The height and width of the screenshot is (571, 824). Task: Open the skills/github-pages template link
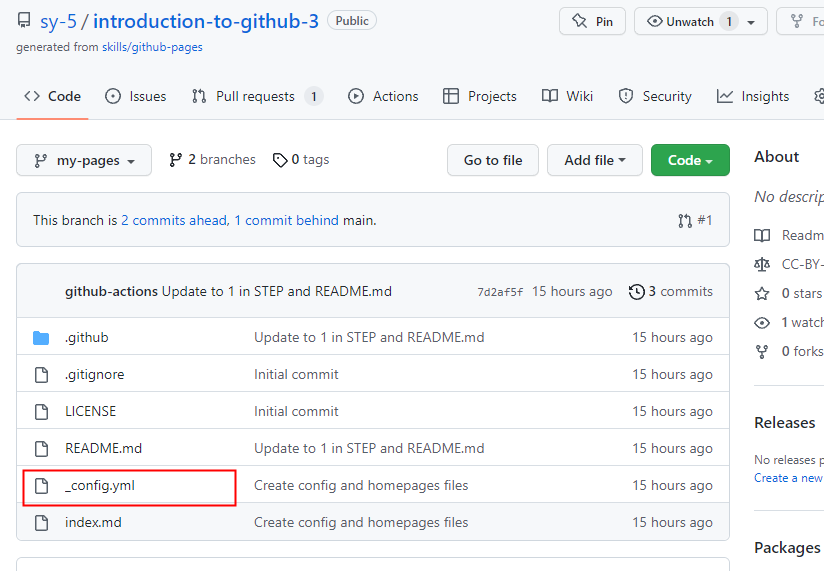(x=152, y=47)
